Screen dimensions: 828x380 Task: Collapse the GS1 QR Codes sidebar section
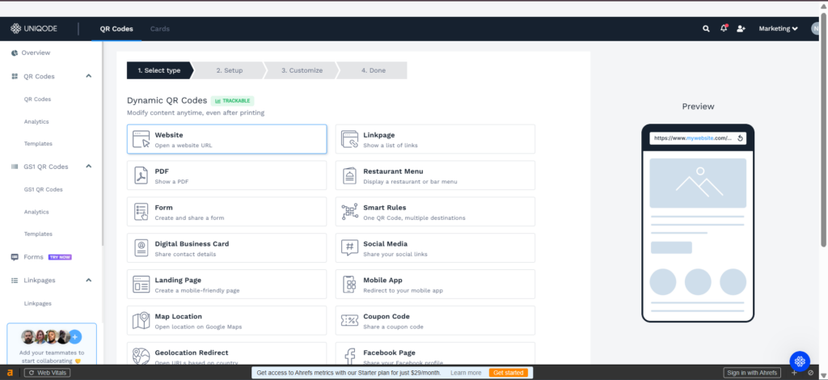(89, 166)
